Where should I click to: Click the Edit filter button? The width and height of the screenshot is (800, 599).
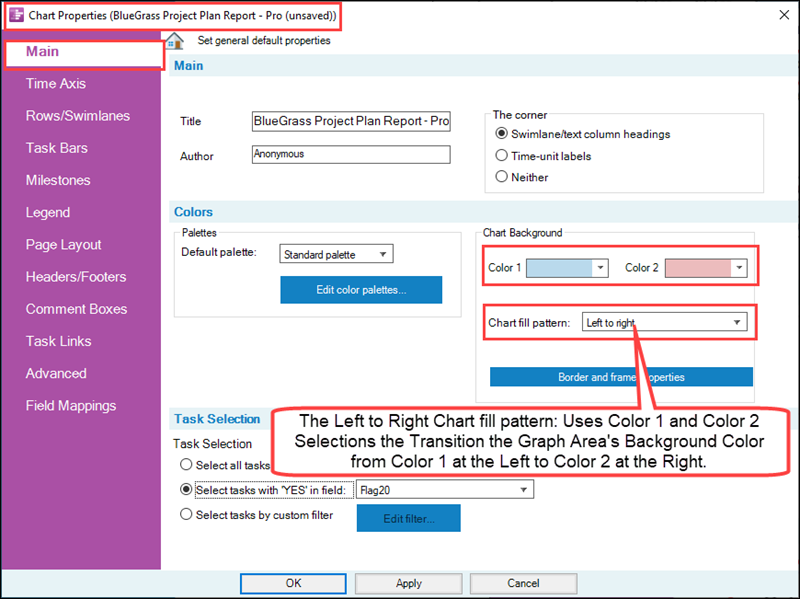tap(408, 518)
